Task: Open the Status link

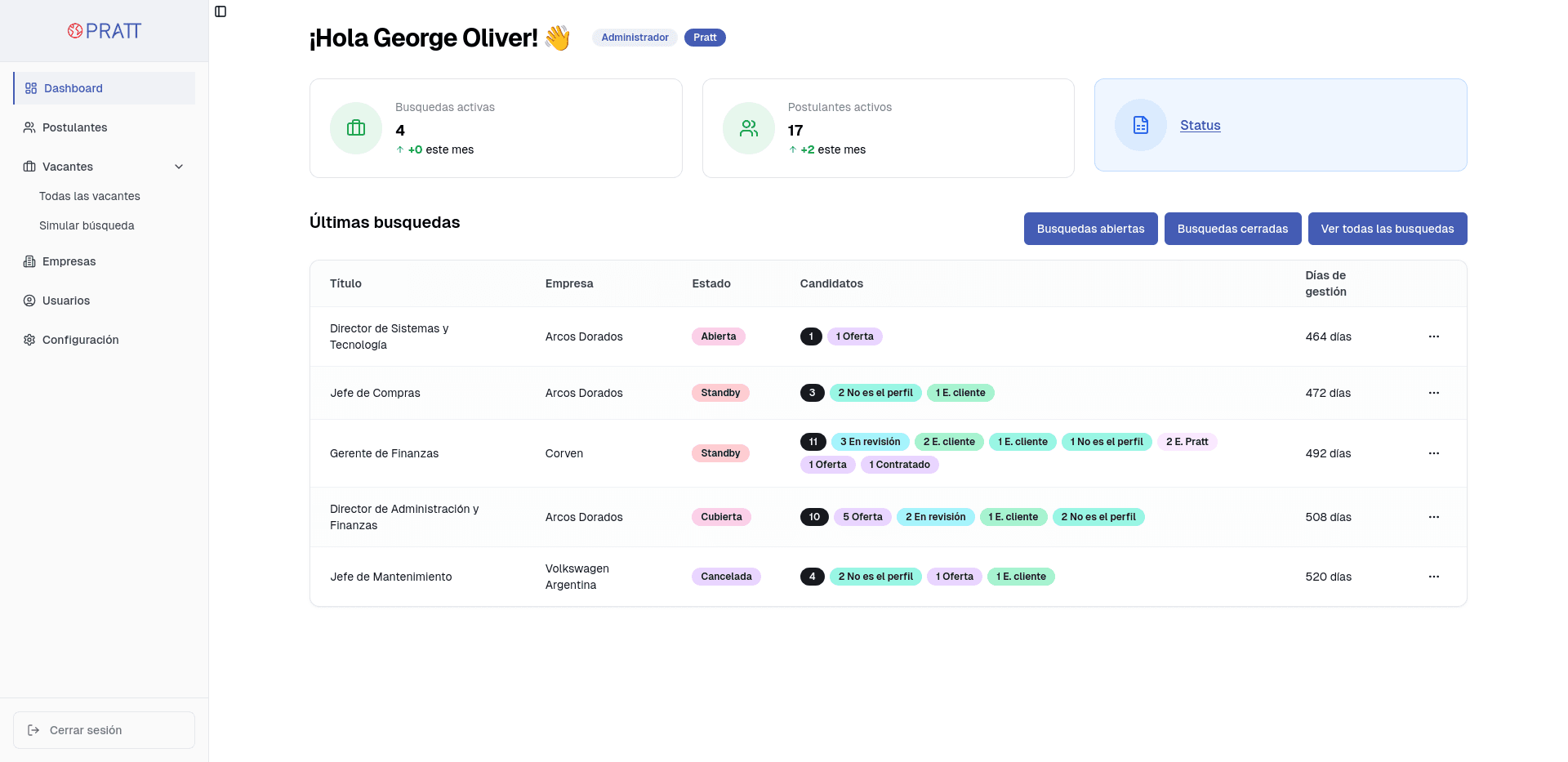Action: click(x=1200, y=125)
